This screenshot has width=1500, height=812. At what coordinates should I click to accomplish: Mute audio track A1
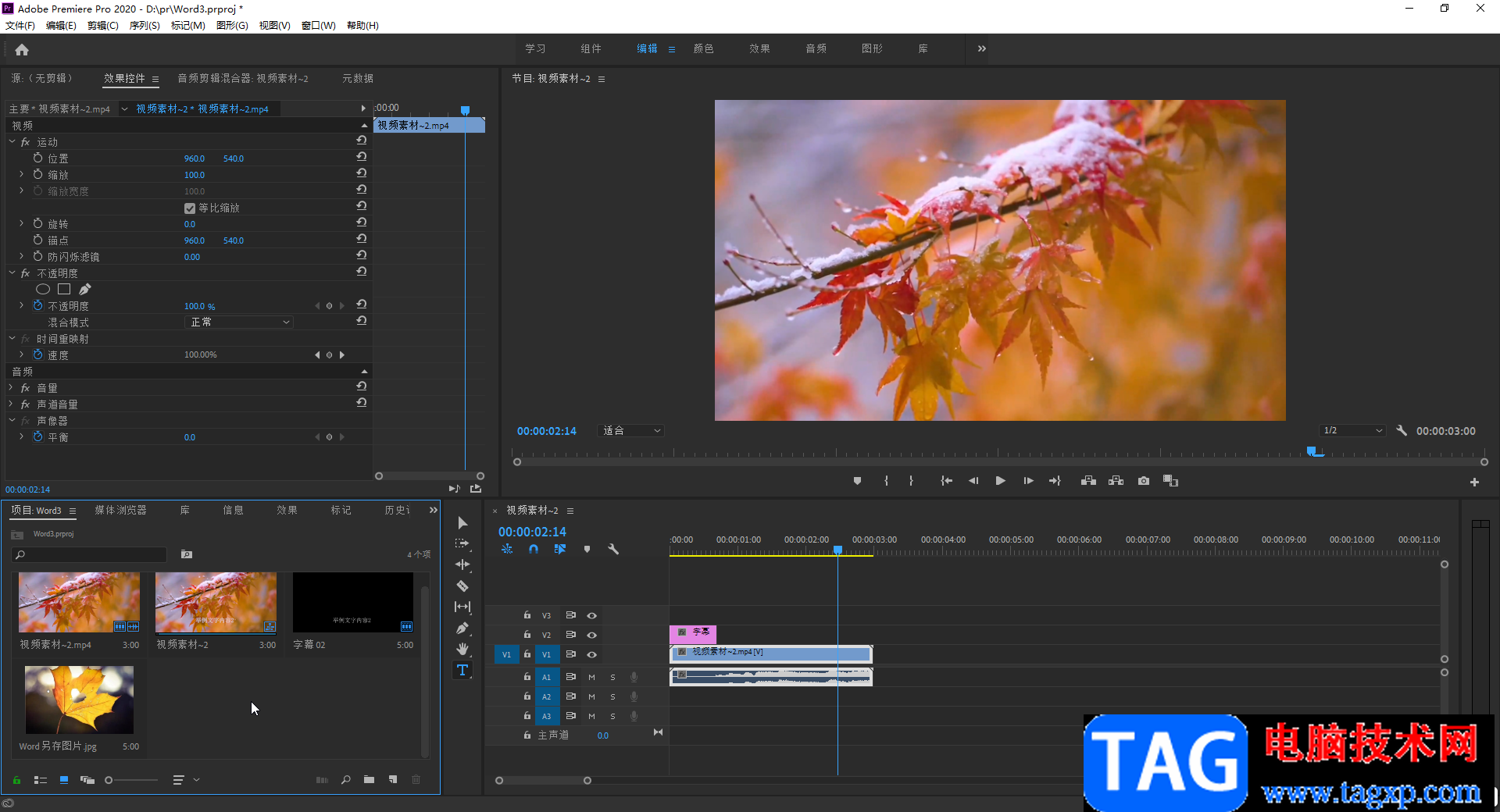coord(591,677)
